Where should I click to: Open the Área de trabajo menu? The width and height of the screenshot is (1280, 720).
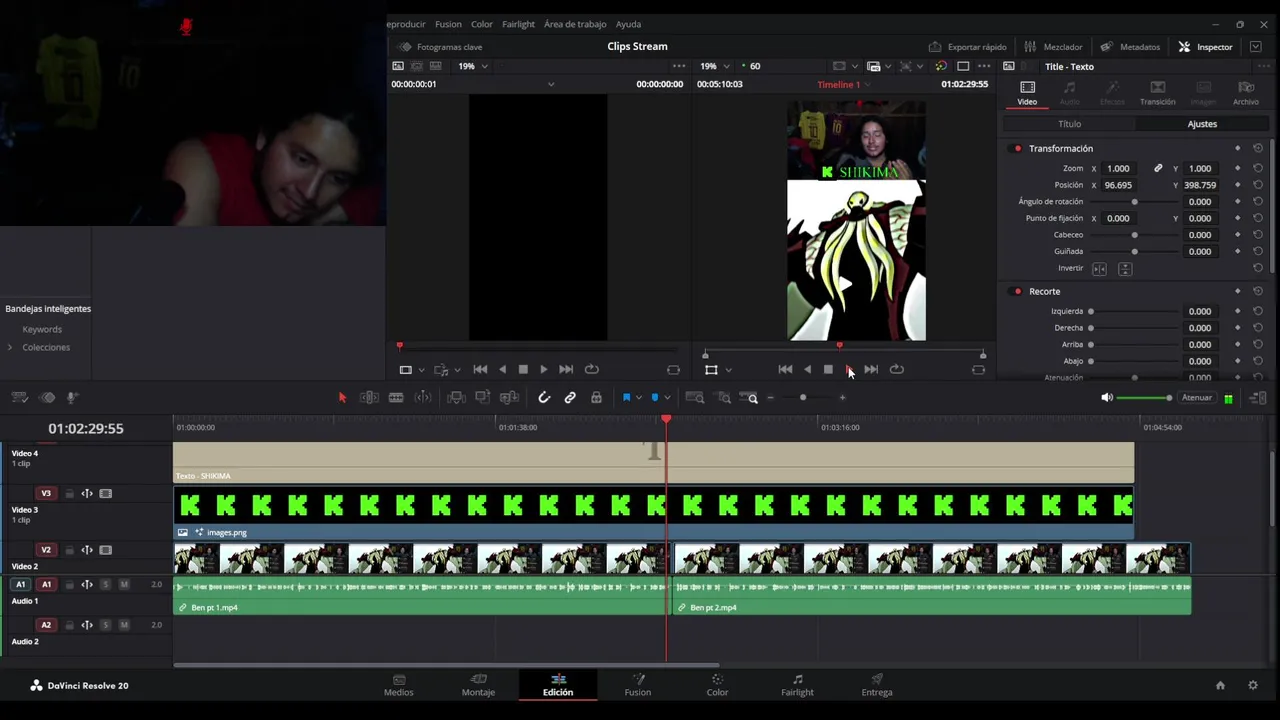click(x=575, y=24)
